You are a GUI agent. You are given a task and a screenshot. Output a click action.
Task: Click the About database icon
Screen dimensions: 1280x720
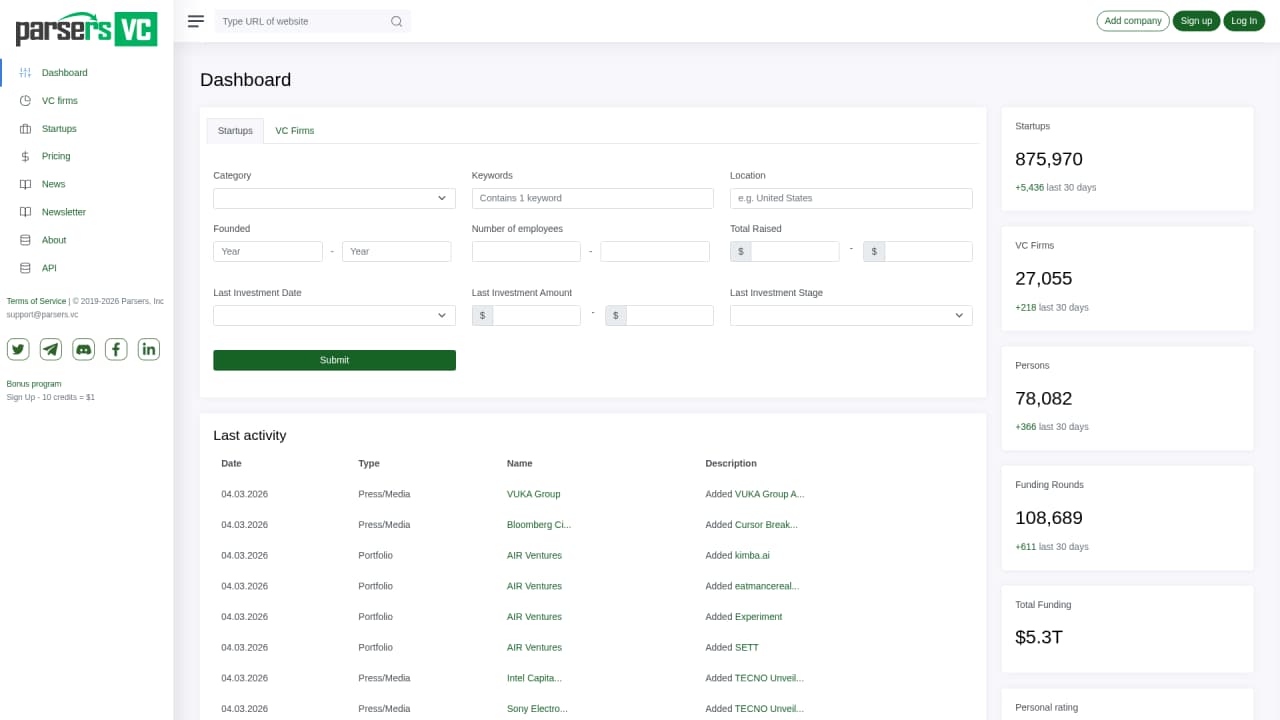[25, 240]
